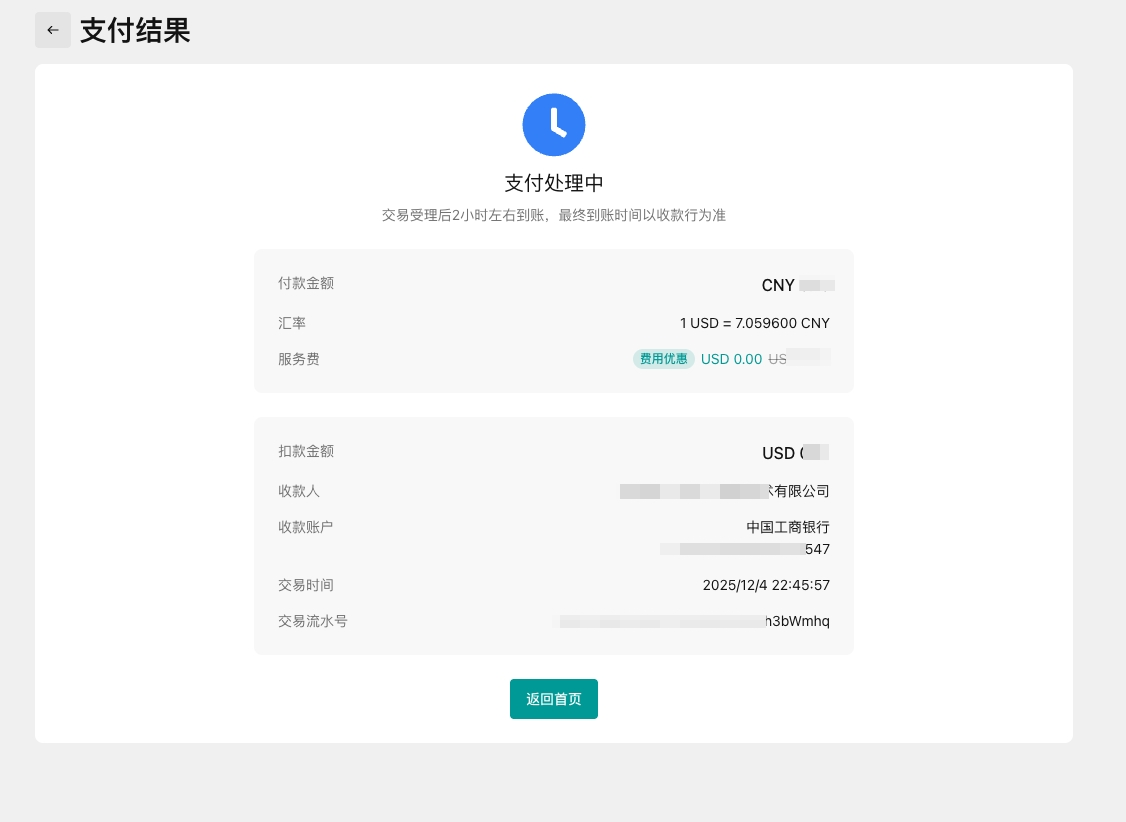The image size is (1126, 822).
Task: Click the transaction time 2025/12/4 22:45:57
Action: coord(766,585)
